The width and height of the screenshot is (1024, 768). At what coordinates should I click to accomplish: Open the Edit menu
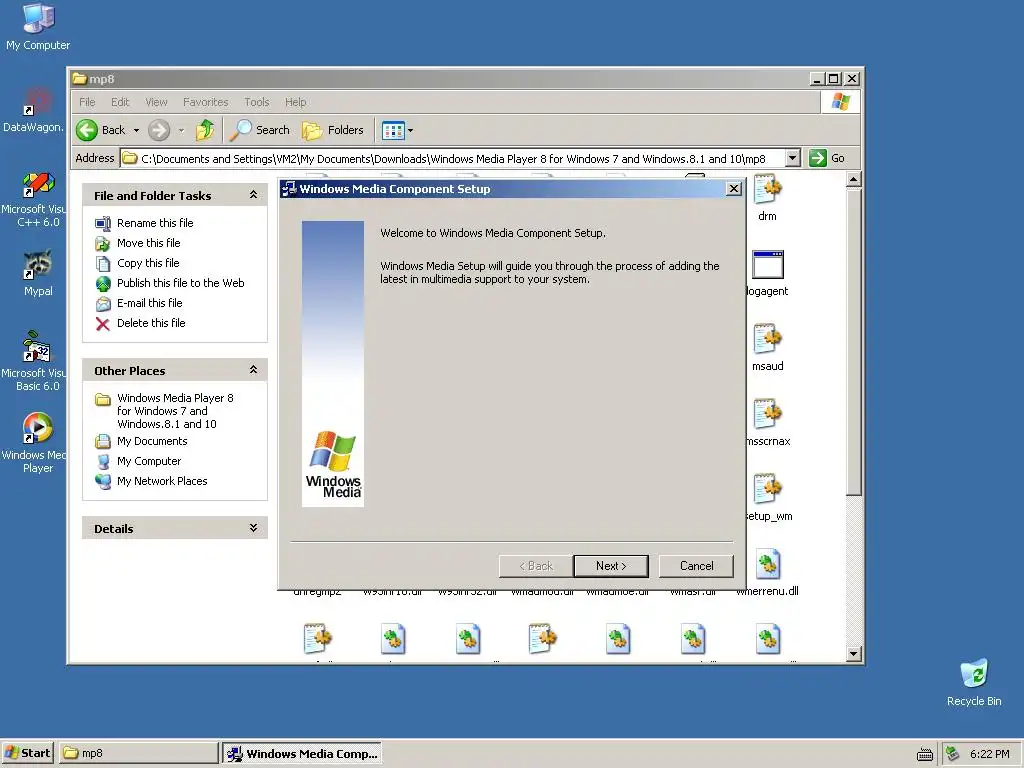[120, 102]
